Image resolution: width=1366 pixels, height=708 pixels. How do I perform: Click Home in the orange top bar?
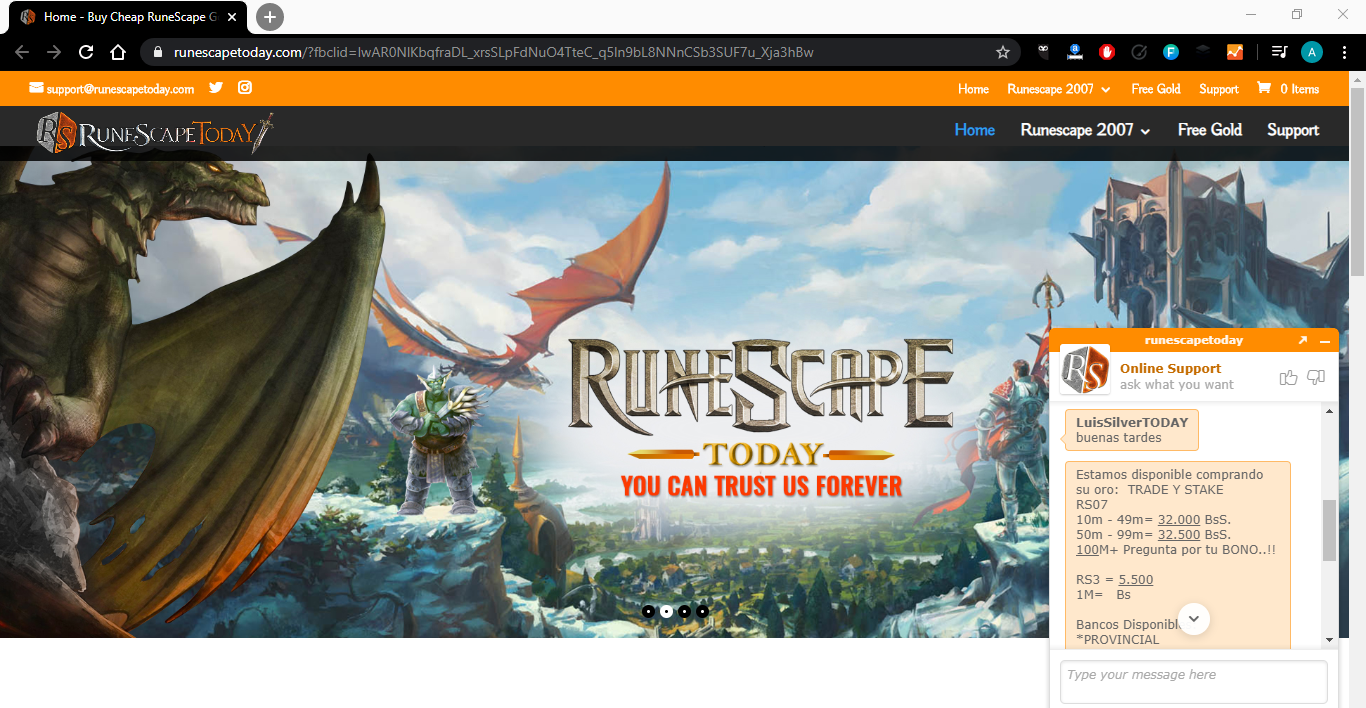pos(973,89)
